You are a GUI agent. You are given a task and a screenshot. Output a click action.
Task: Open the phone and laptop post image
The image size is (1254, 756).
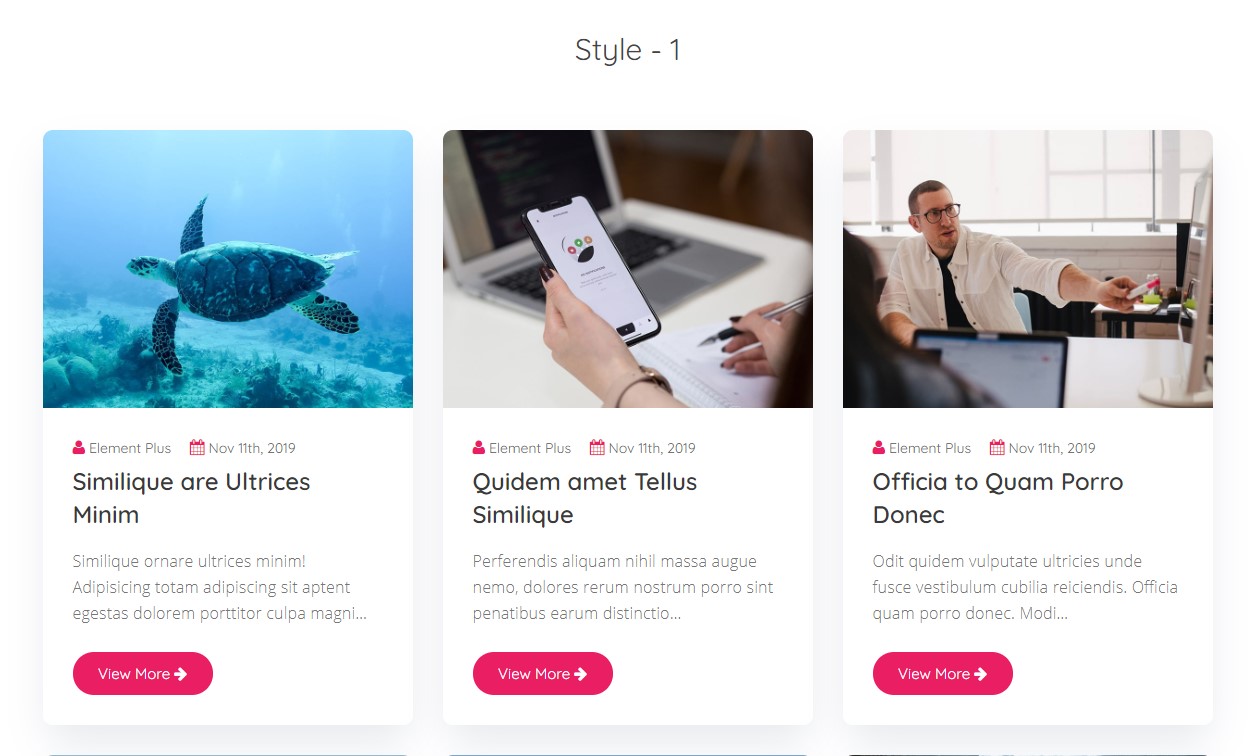point(628,269)
